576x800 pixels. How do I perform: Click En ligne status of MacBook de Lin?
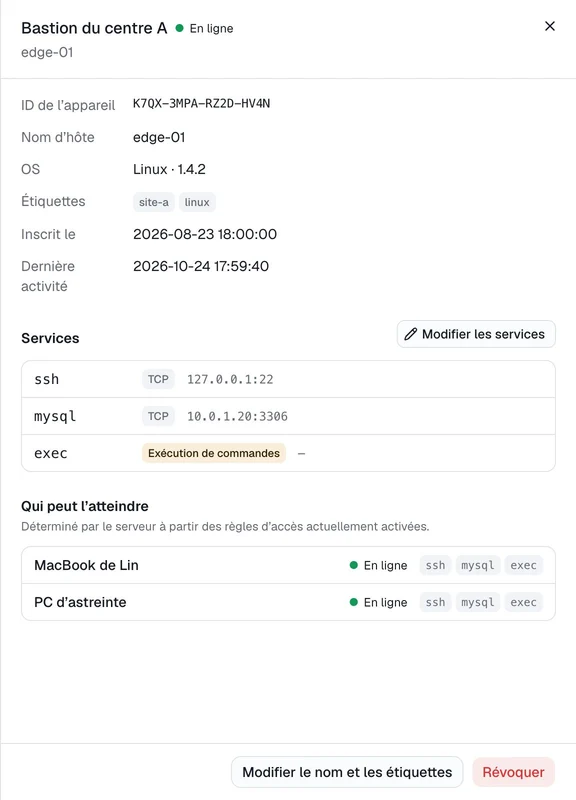(x=379, y=565)
